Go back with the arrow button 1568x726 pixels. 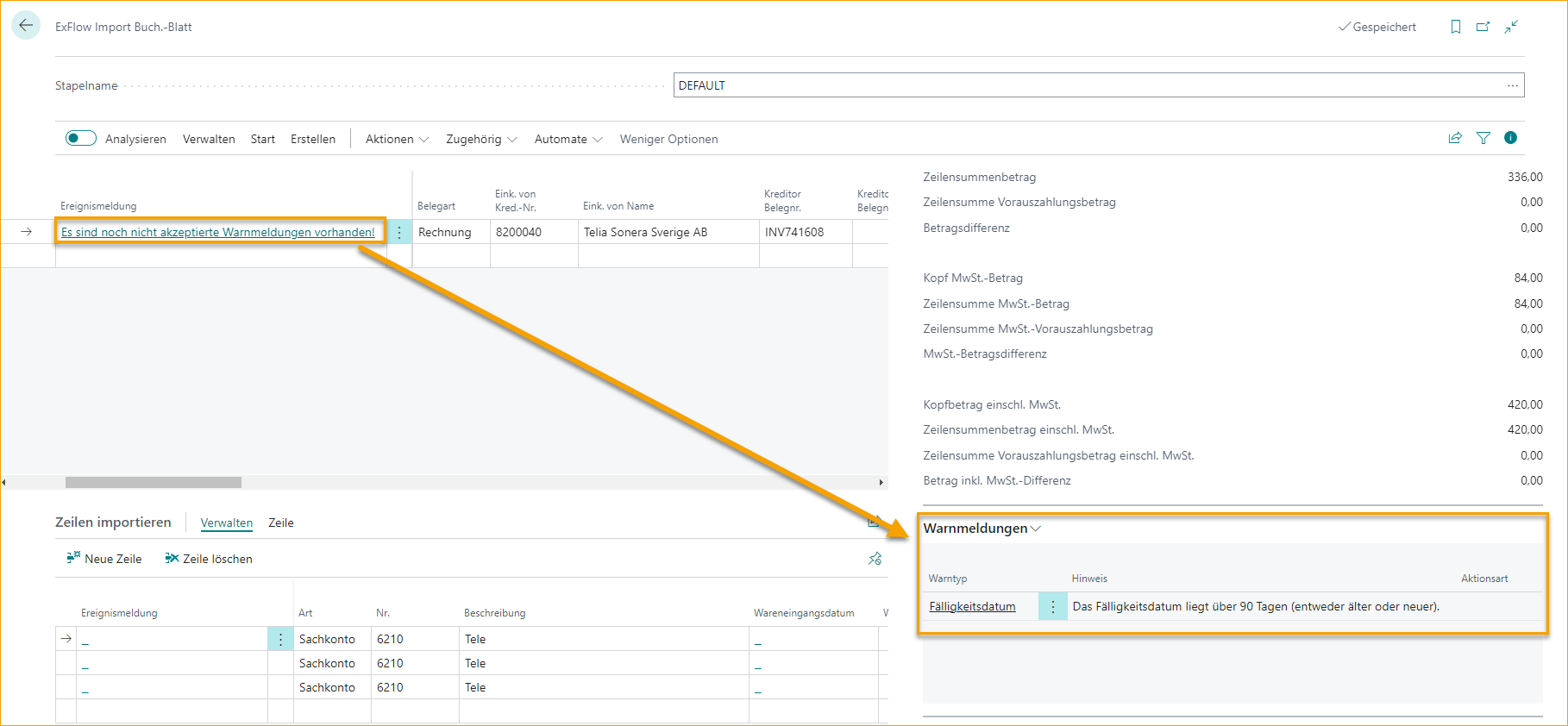tap(26, 26)
